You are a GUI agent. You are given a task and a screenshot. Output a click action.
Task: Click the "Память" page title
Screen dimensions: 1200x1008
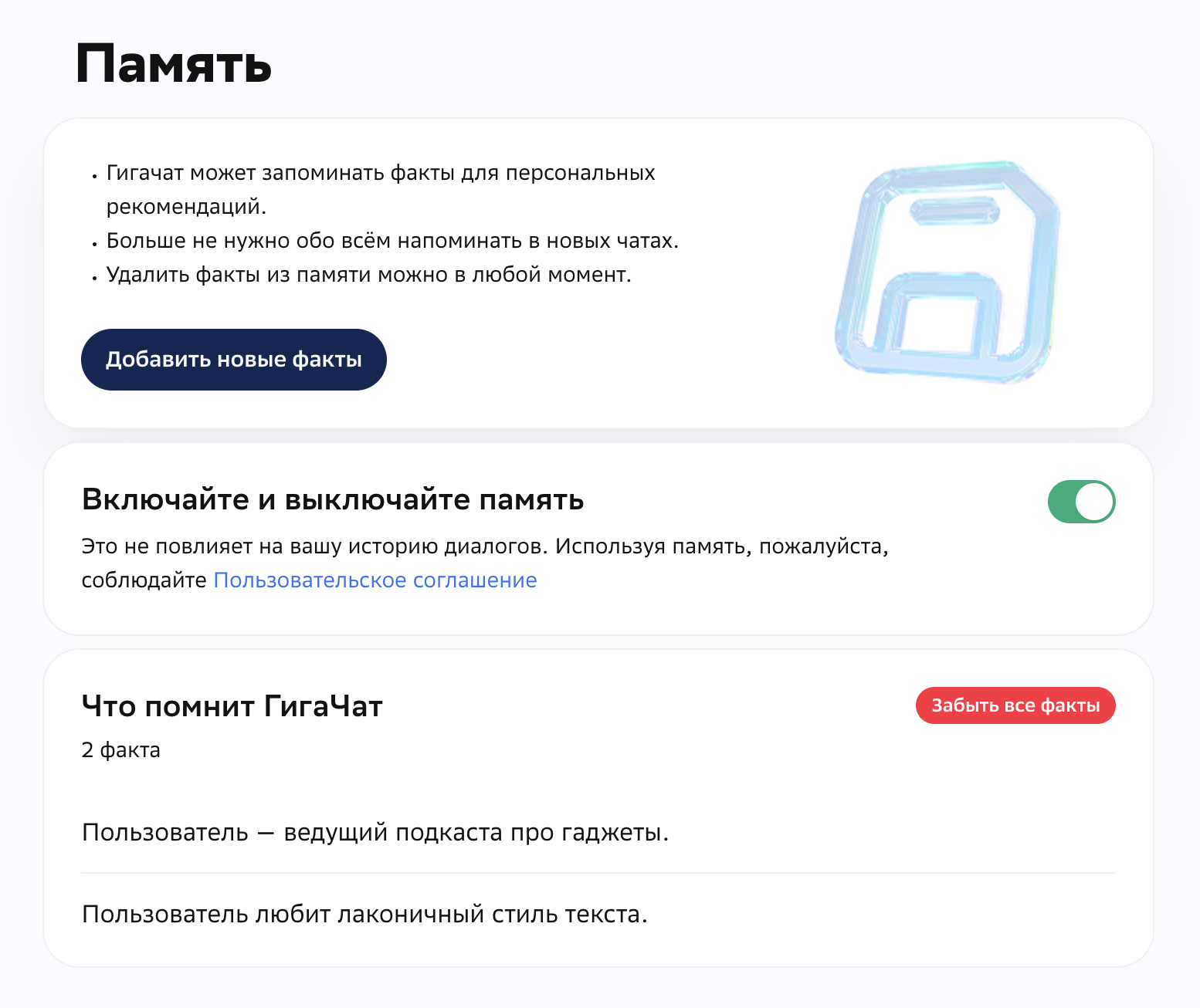(x=174, y=64)
